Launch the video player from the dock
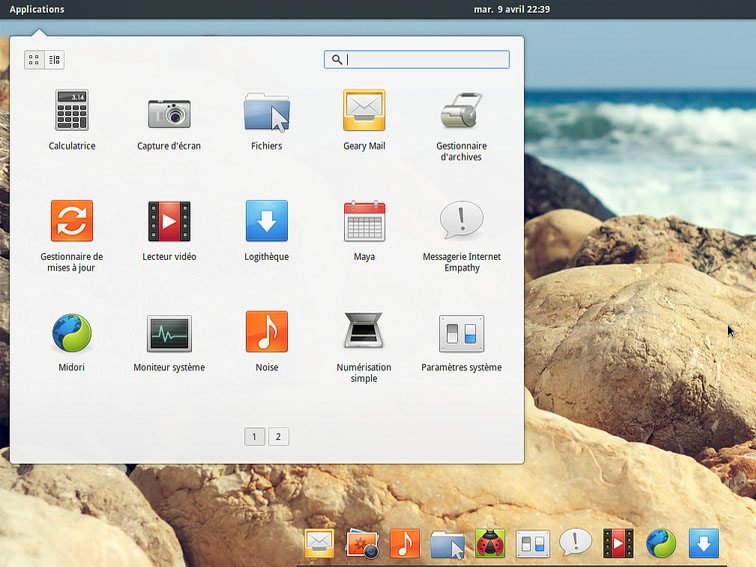The height and width of the screenshot is (567, 756). [x=618, y=543]
